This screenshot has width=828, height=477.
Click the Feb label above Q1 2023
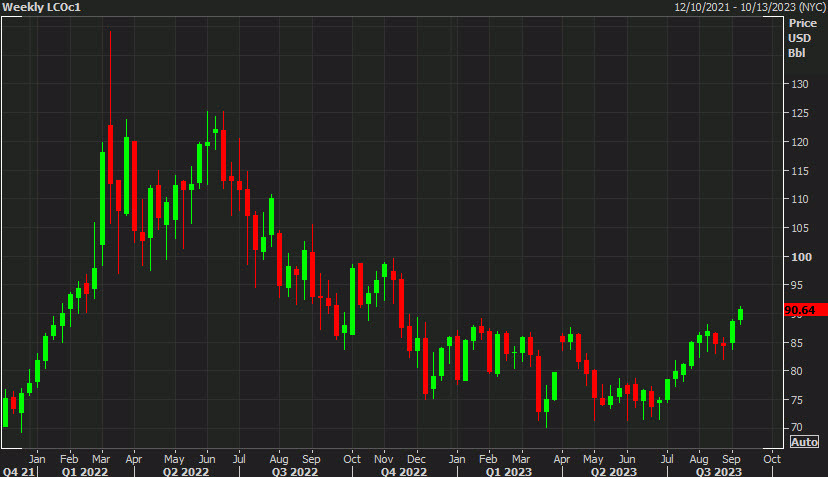click(x=487, y=459)
